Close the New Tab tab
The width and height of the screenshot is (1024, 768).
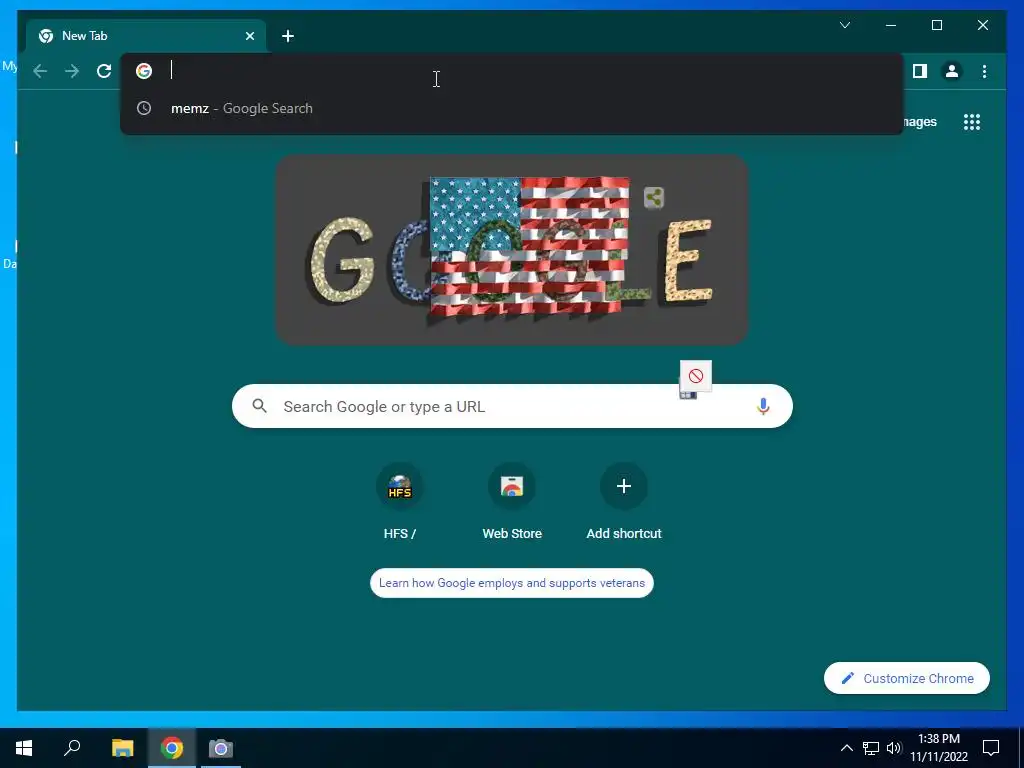tap(249, 36)
